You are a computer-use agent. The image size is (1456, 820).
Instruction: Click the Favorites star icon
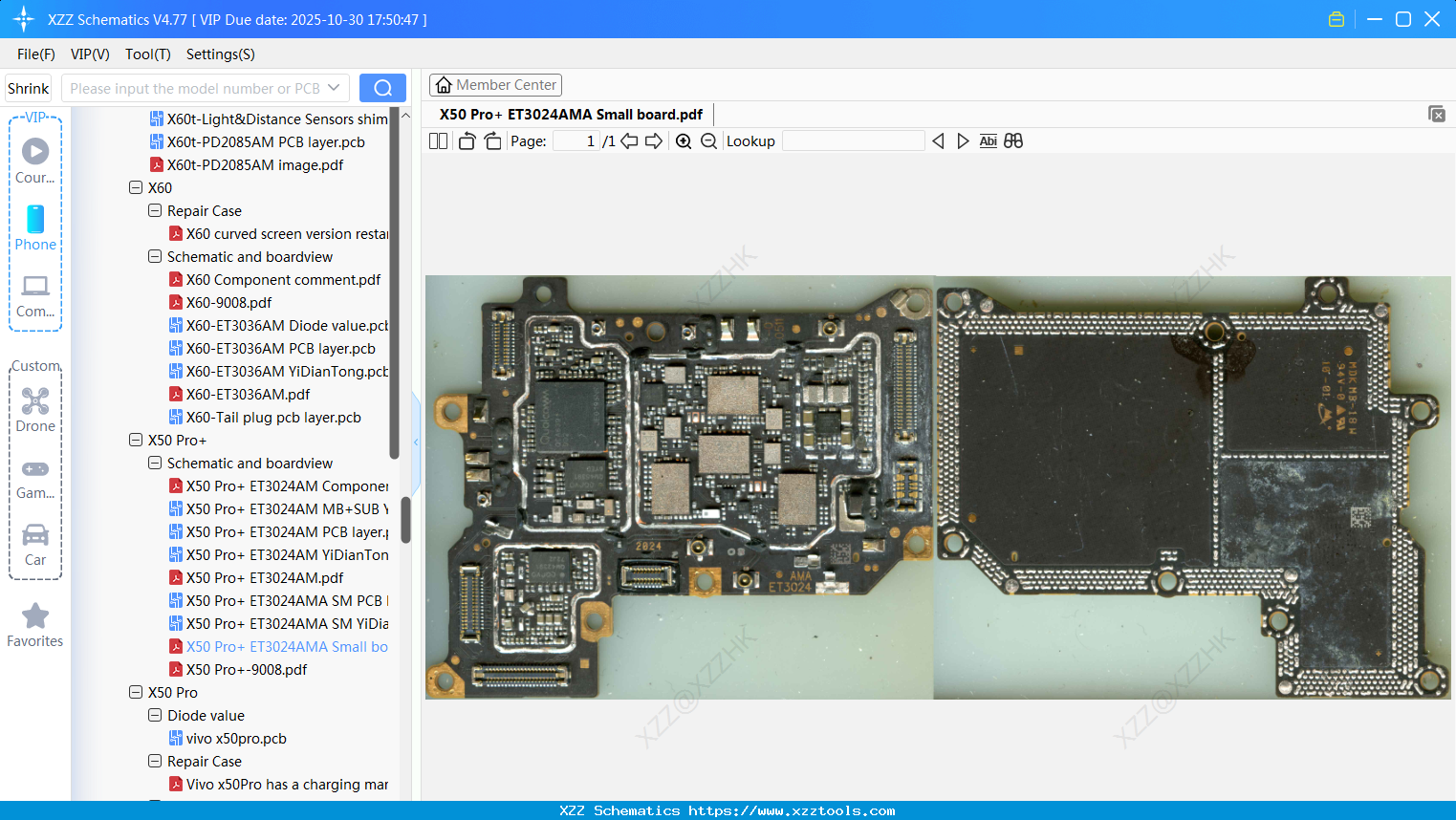tap(34, 616)
